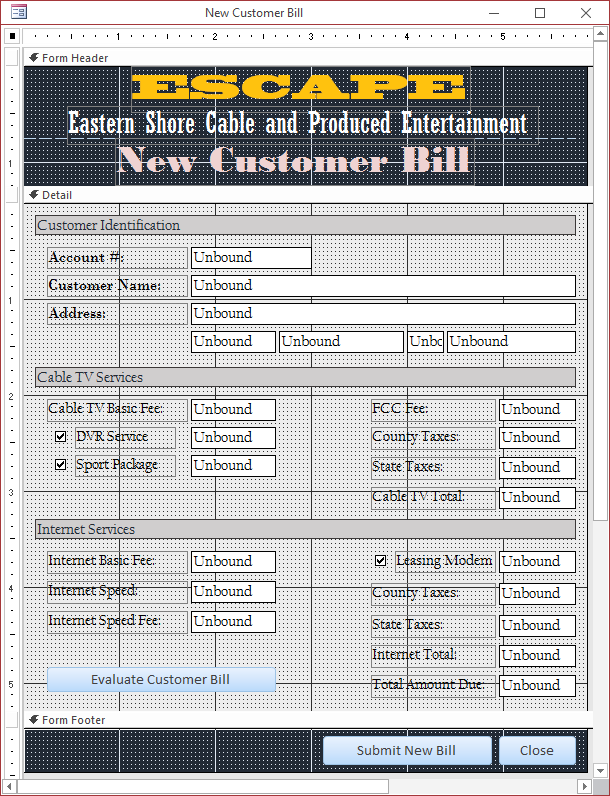Select the Internet Speed text box

coord(233,592)
